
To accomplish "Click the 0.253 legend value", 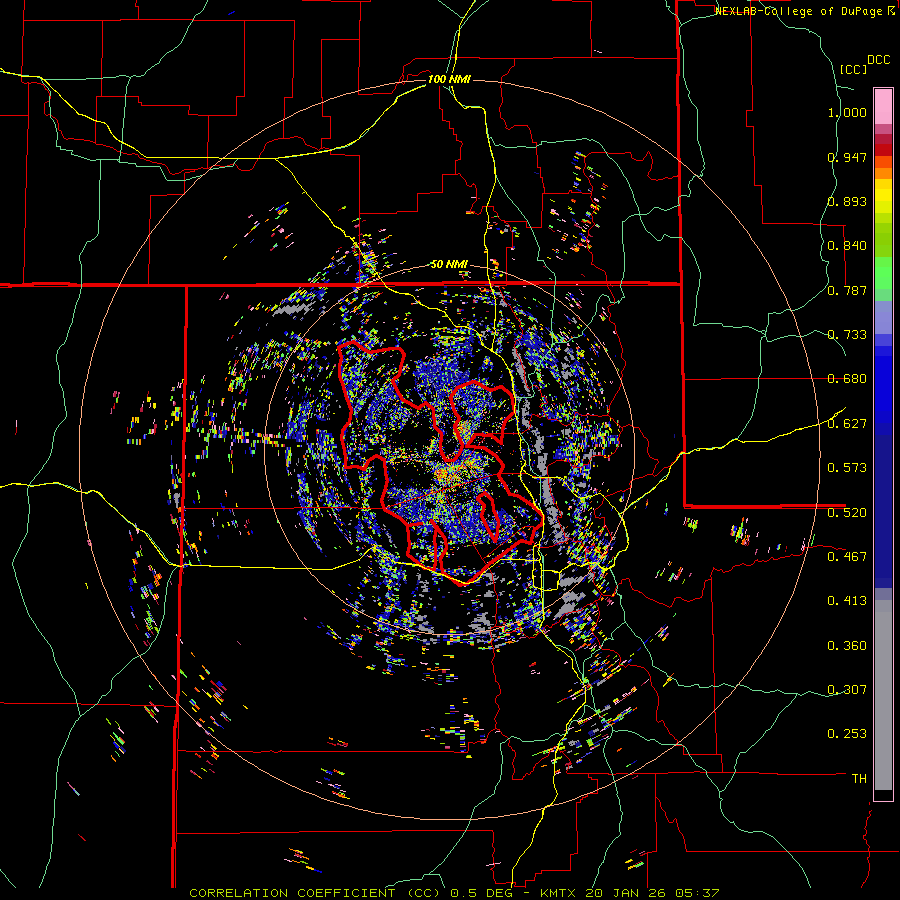I will [847, 734].
